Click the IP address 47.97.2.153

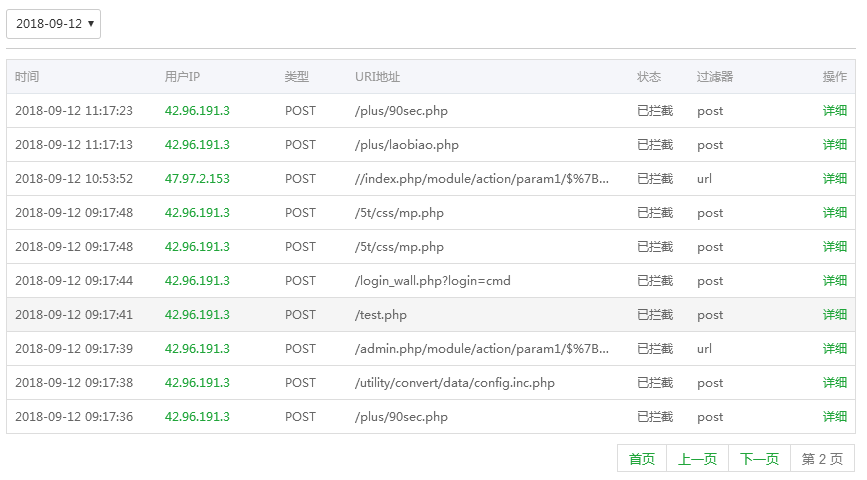point(197,179)
